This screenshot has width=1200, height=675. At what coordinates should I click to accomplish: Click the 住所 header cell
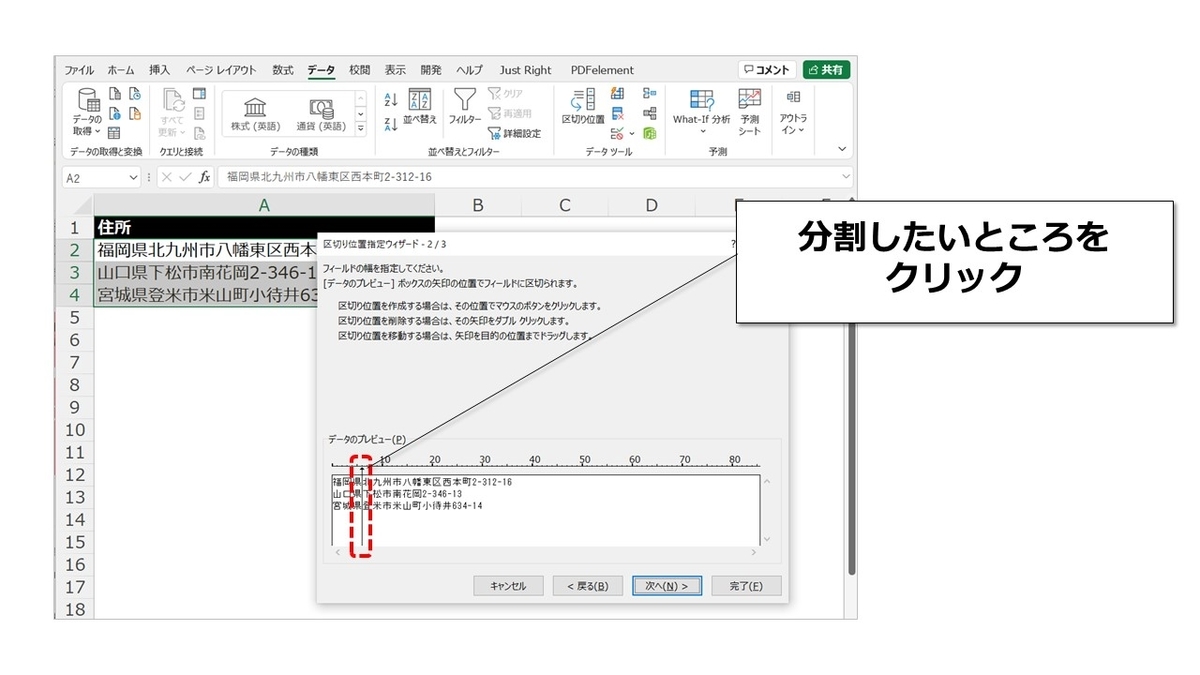(x=264, y=227)
